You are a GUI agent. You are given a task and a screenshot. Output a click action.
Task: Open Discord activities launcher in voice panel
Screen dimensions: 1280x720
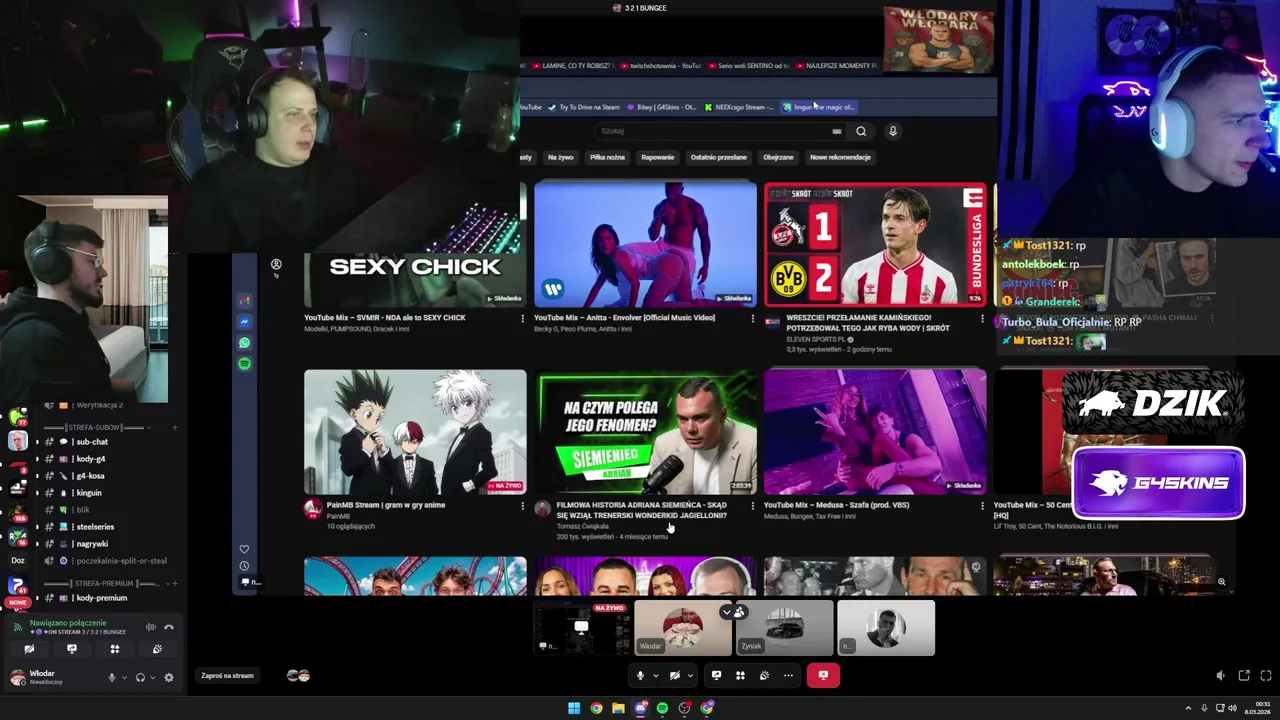click(x=115, y=649)
